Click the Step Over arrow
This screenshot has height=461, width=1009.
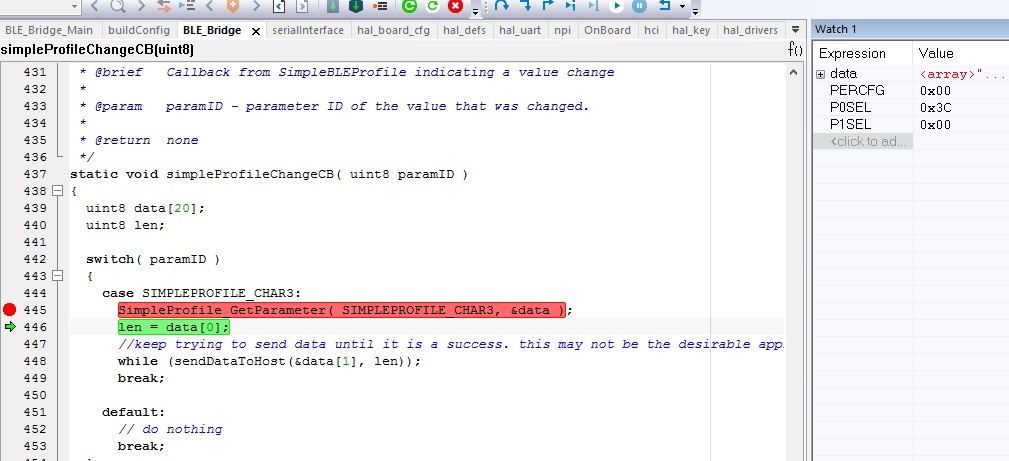(x=501, y=6)
